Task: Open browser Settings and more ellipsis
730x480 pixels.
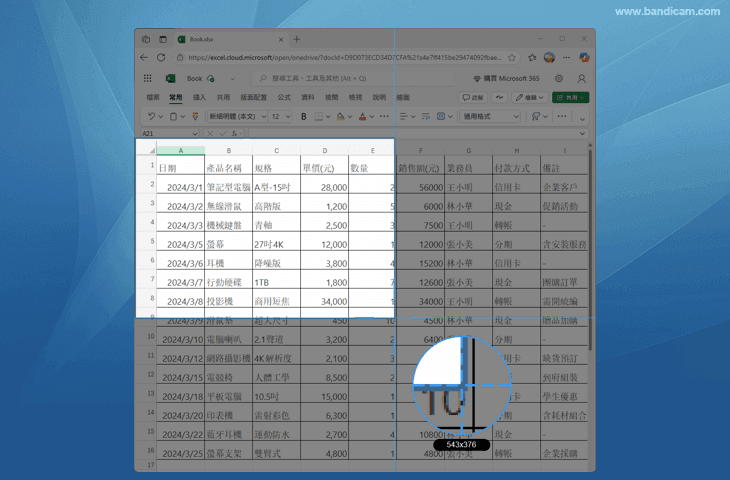Action: pyautogui.click(x=567, y=57)
